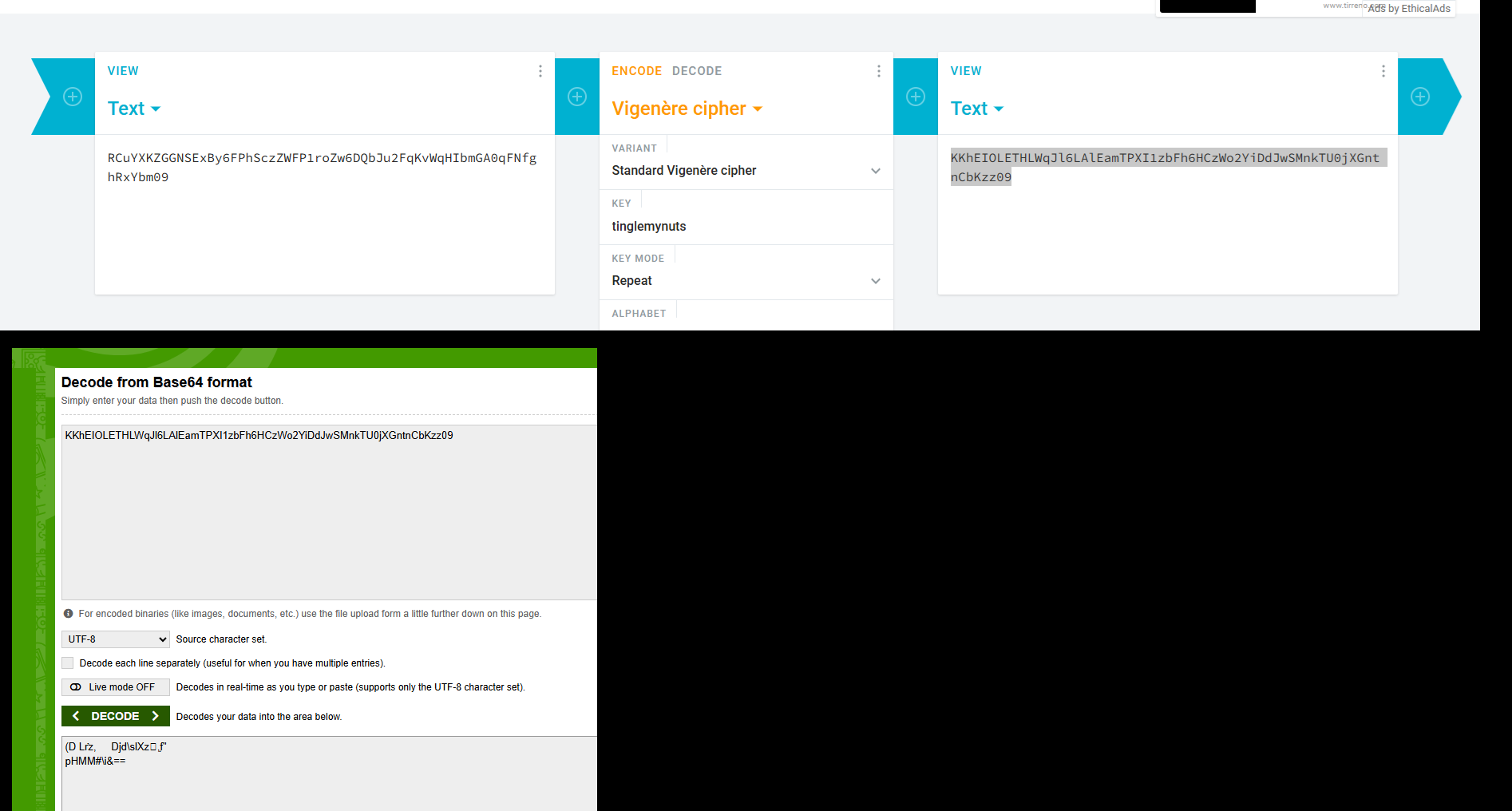The image size is (1512, 811).
Task: Click the KEY label above tinglemynuts
Action: click(622, 204)
